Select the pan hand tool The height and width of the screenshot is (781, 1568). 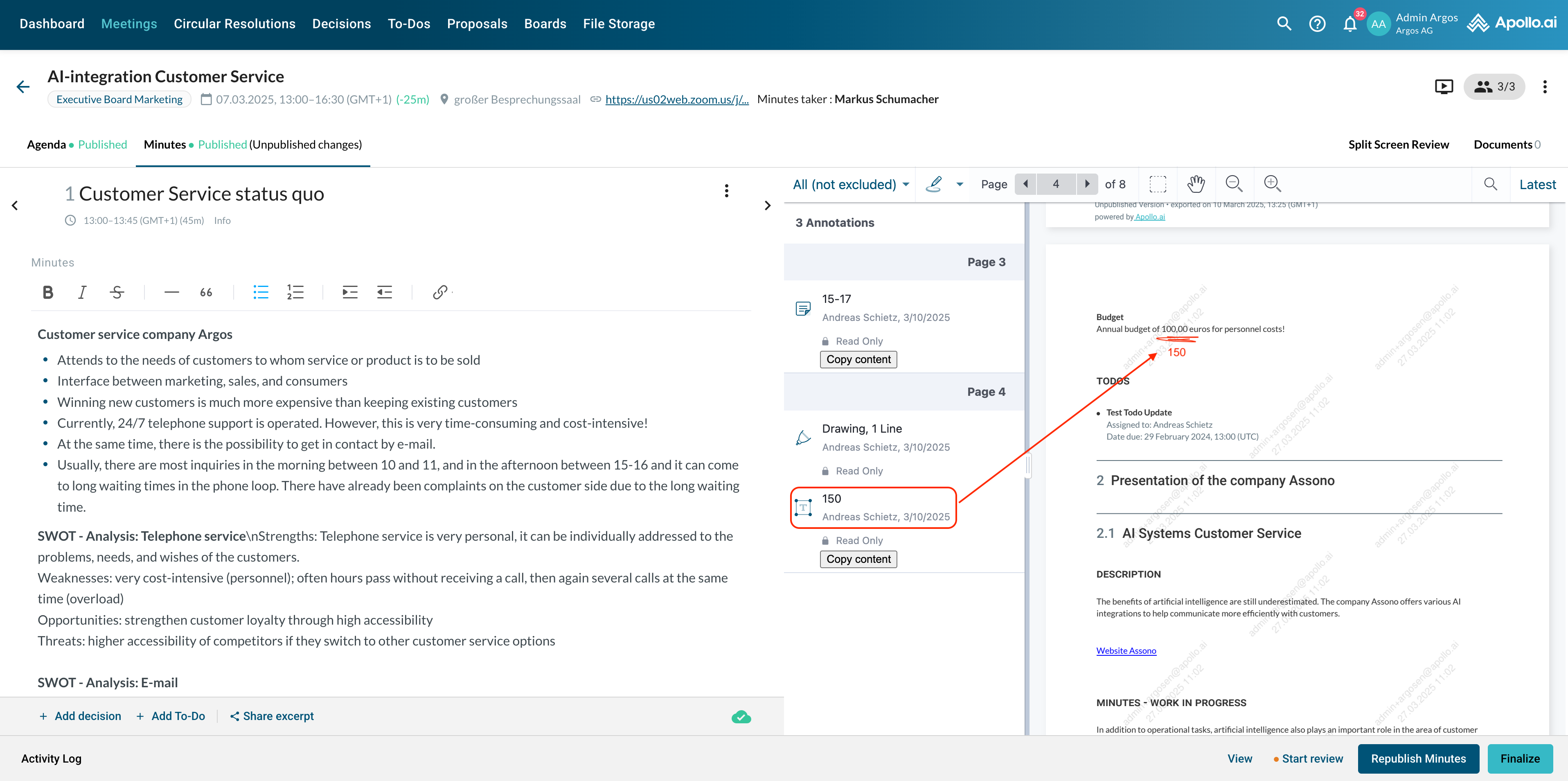[1196, 184]
